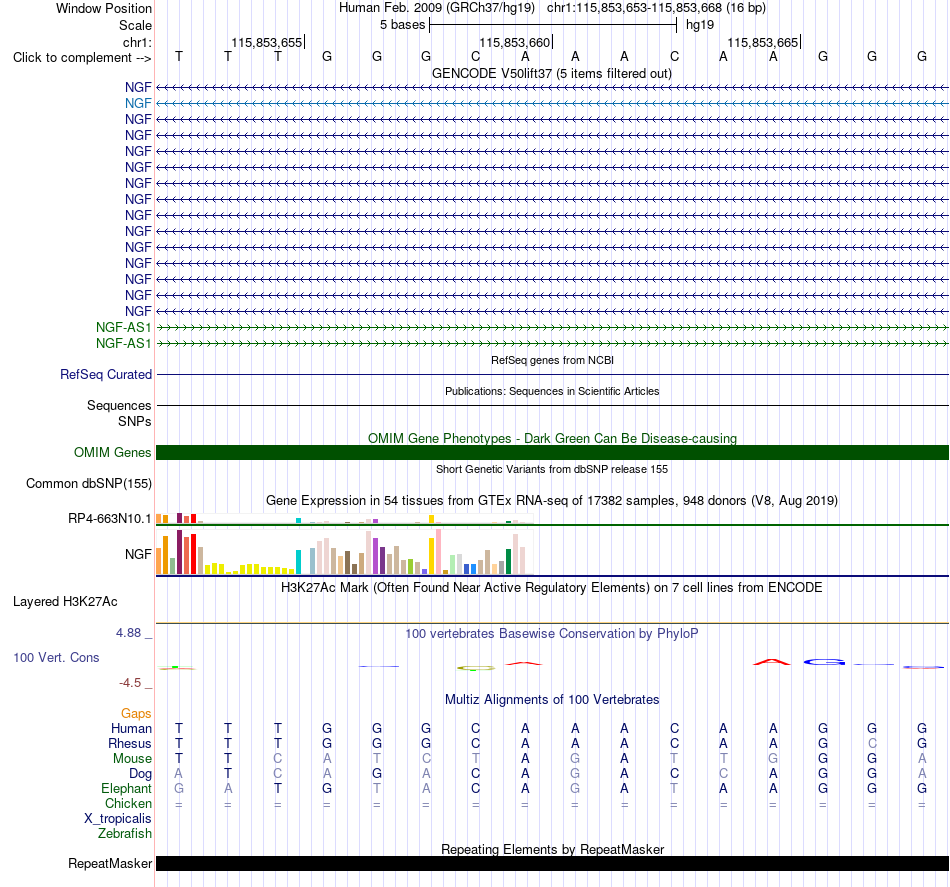Click the 'Dog' species label

tap(140, 774)
